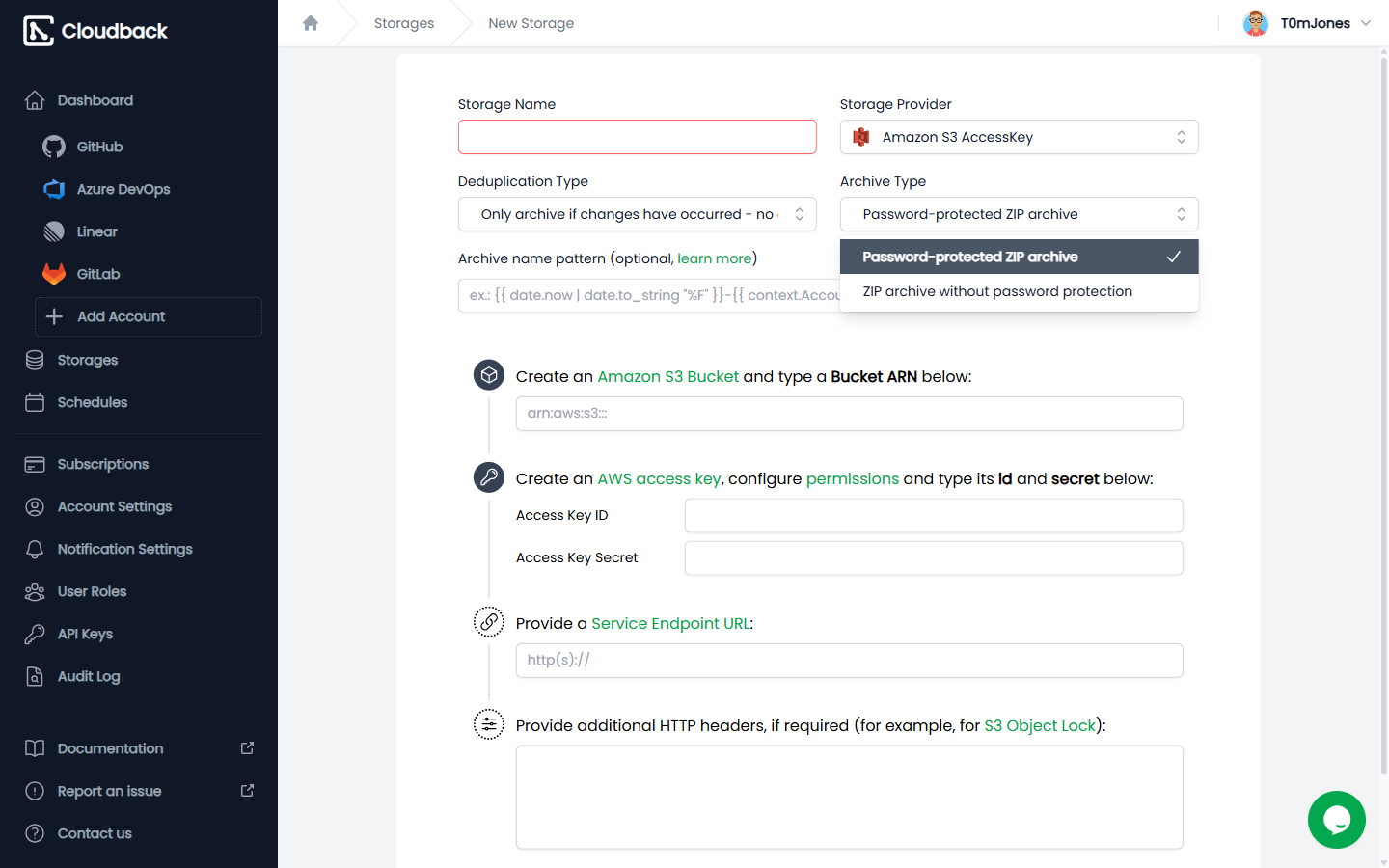
Task: Open the Deduplication Type dropdown
Action: 637,214
